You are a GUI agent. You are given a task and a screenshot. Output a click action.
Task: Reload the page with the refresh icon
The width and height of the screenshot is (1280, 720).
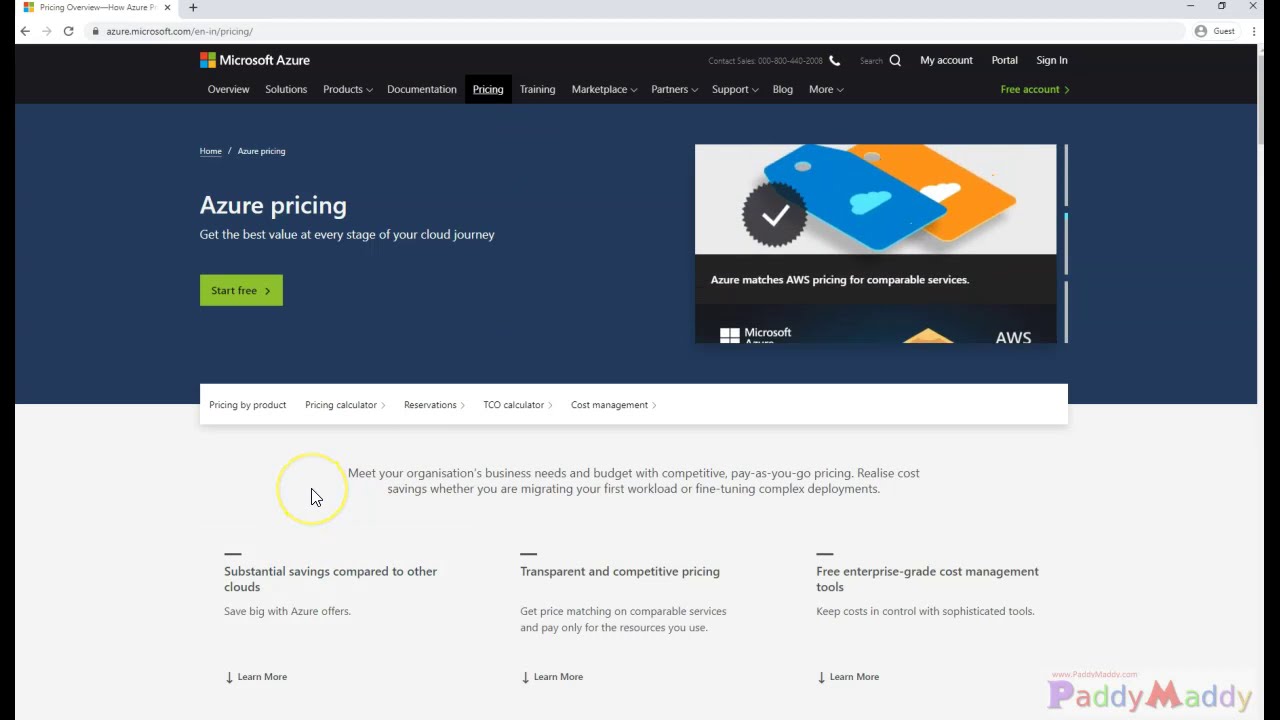pyautogui.click(x=68, y=31)
